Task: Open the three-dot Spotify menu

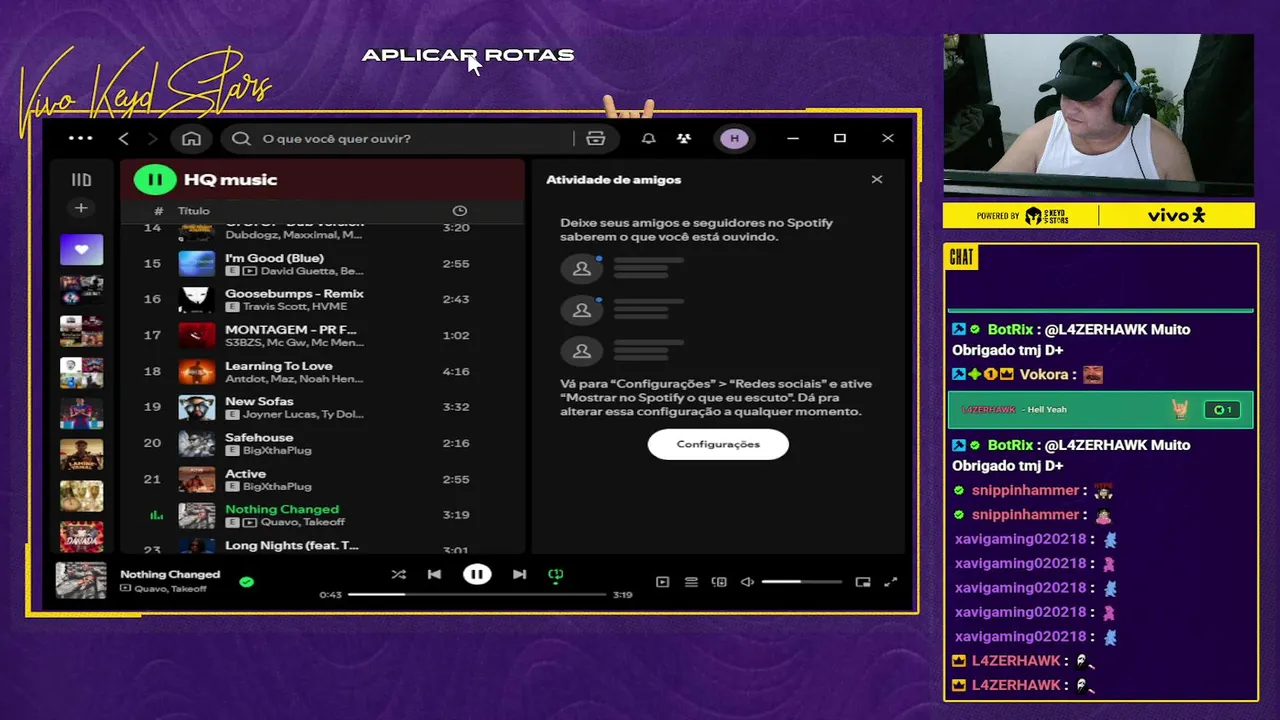Action: click(x=80, y=138)
